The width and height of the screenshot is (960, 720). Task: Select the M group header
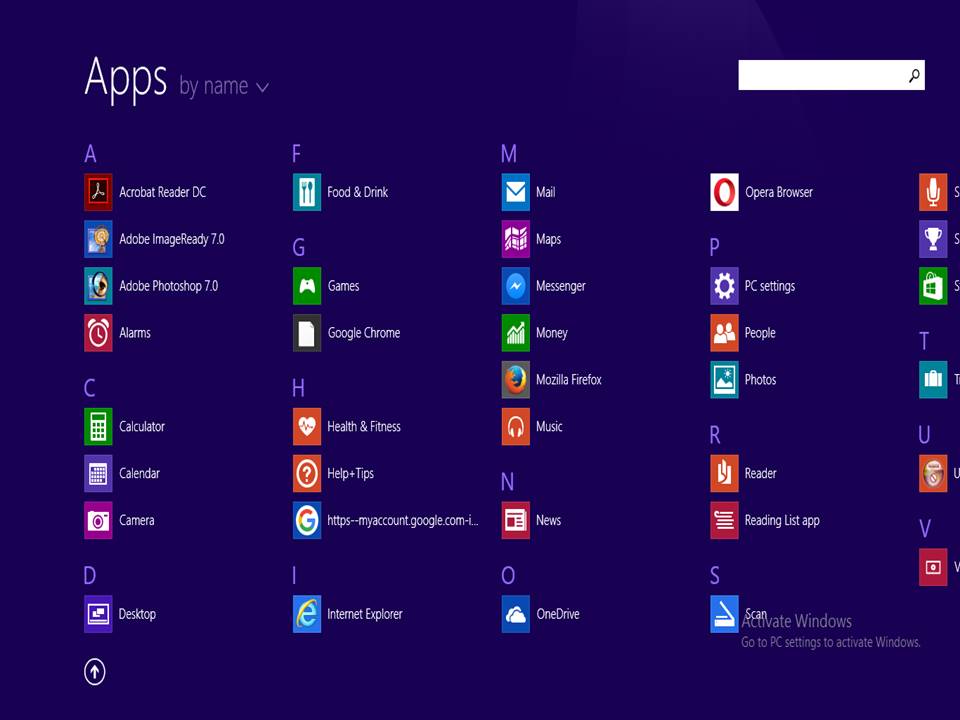(x=509, y=154)
